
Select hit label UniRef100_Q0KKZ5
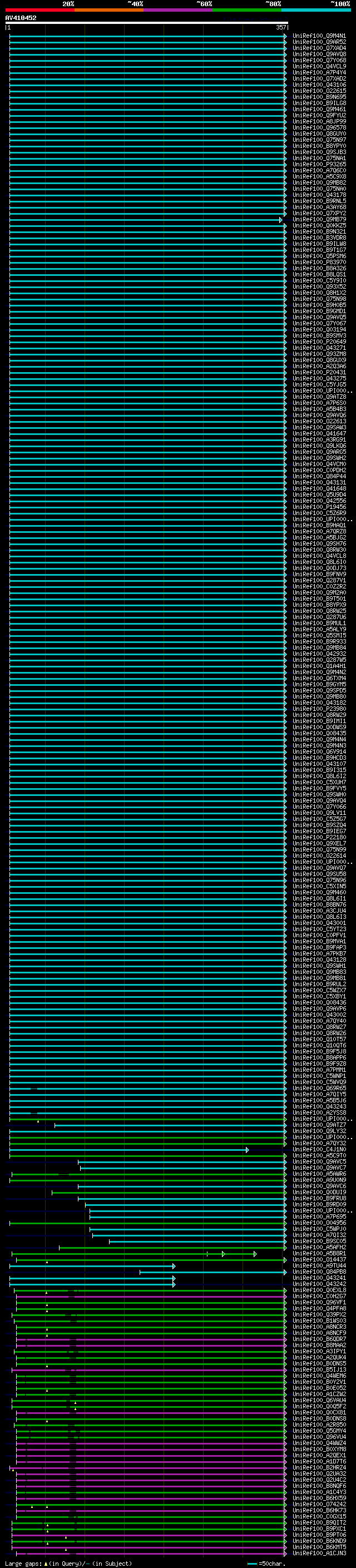pyautogui.click(x=319, y=225)
